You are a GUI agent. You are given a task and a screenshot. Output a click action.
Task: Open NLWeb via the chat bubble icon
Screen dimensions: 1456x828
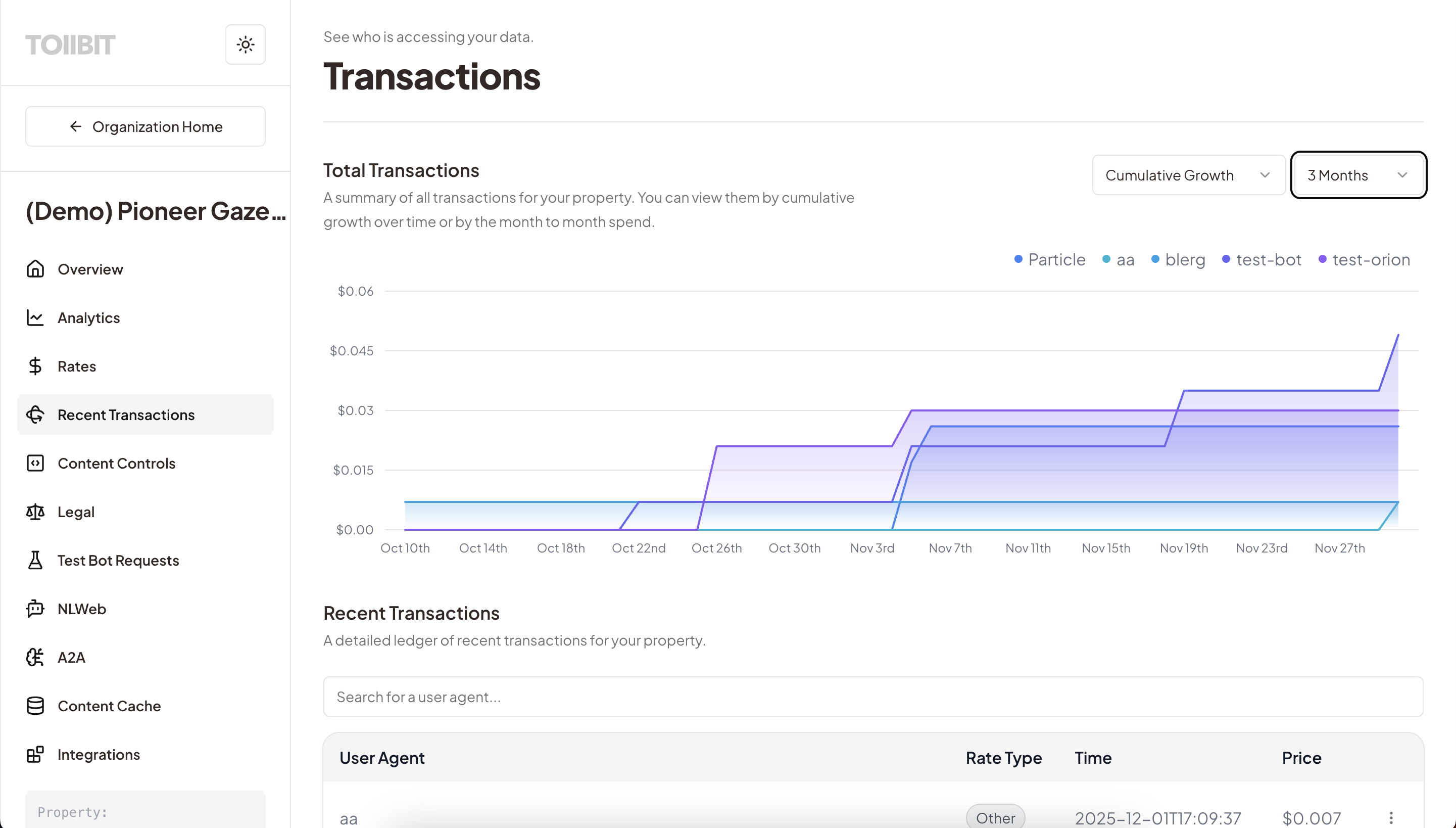pos(35,609)
